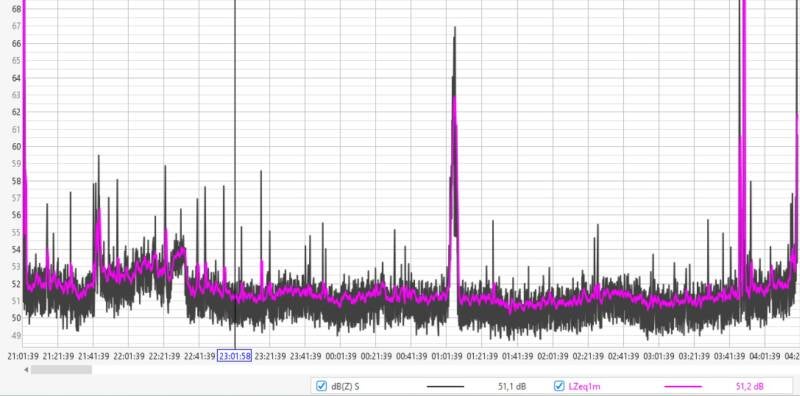The image size is (800, 396).
Task: Click the magenta LZeq1m legend line
Action: [683, 386]
